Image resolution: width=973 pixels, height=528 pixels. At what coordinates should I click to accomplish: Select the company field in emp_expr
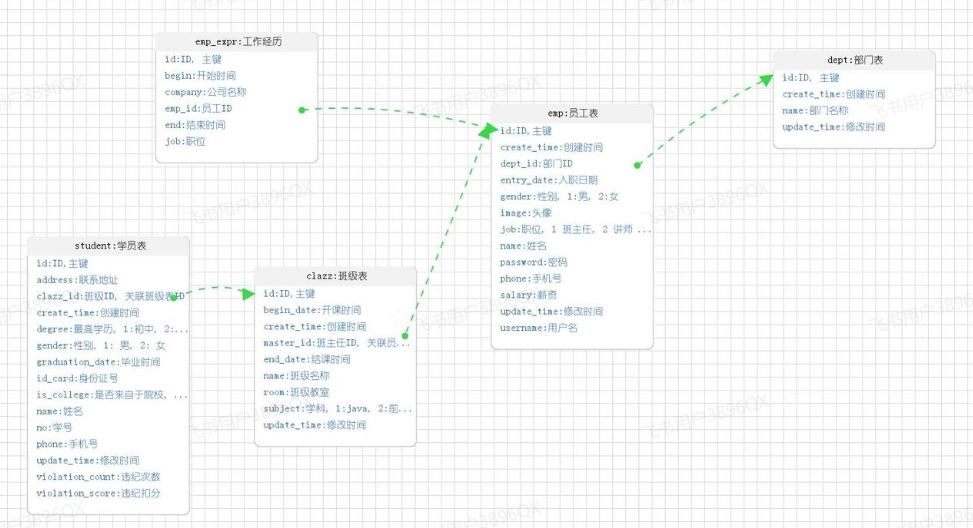point(205,92)
